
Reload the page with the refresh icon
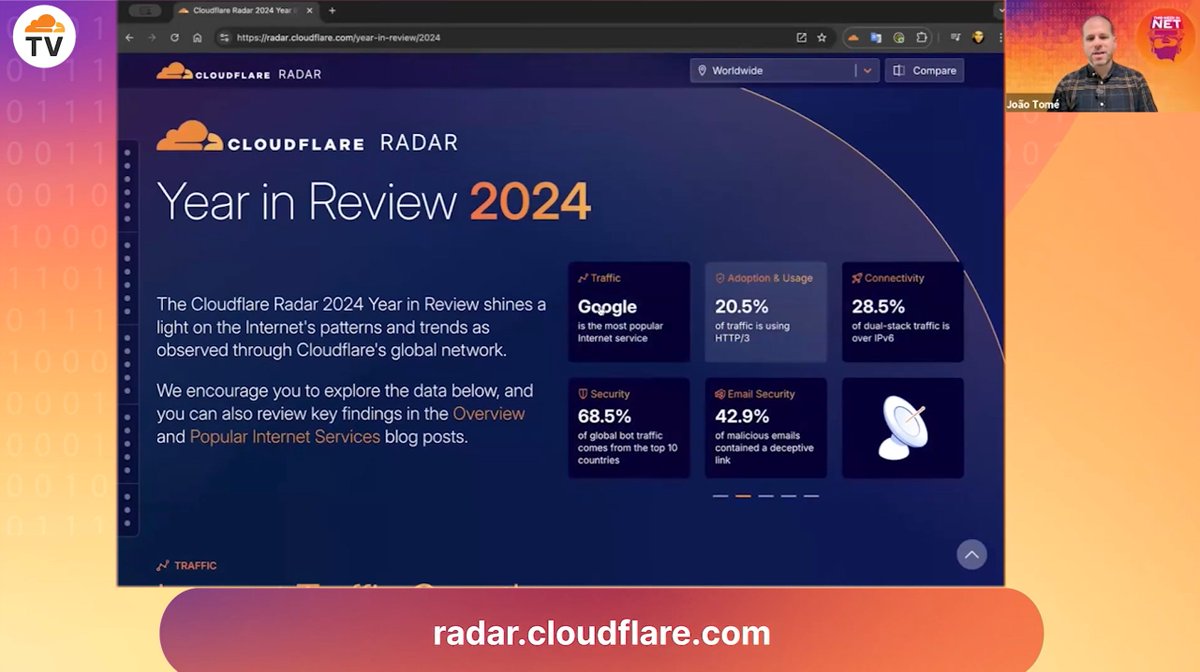click(x=175, y=37)
